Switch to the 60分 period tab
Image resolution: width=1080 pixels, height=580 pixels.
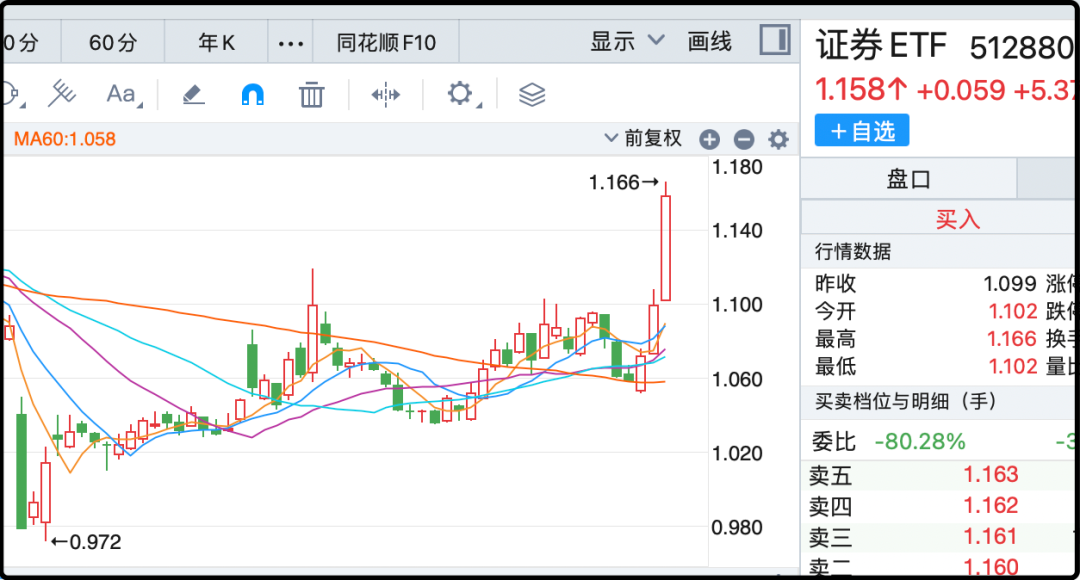click(x=113, y=43)
